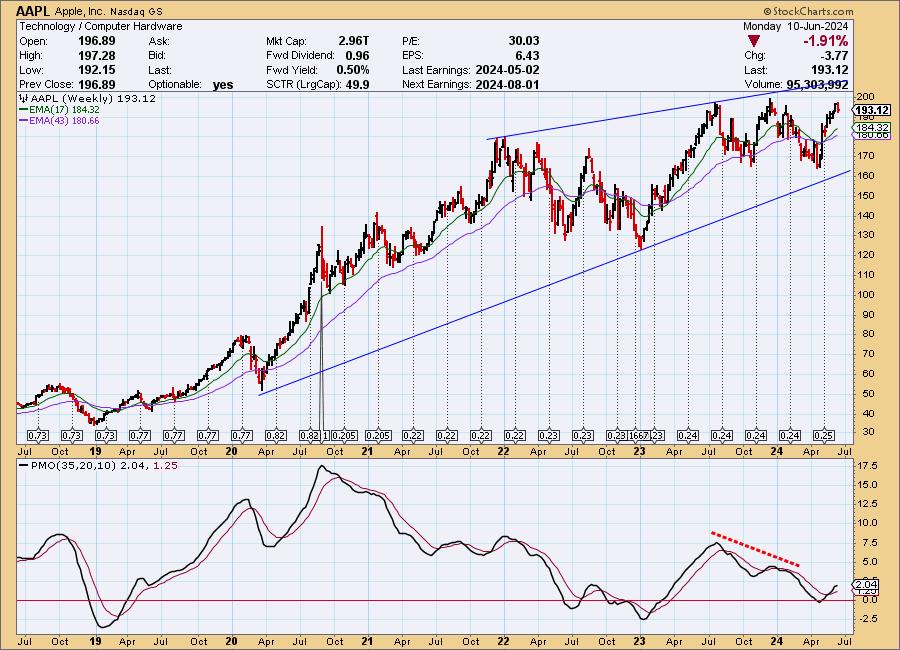This screenshot has width=900, height=650.
Task: Click the AAPL ticker symbol in header
Action: [x=33, y=11]
